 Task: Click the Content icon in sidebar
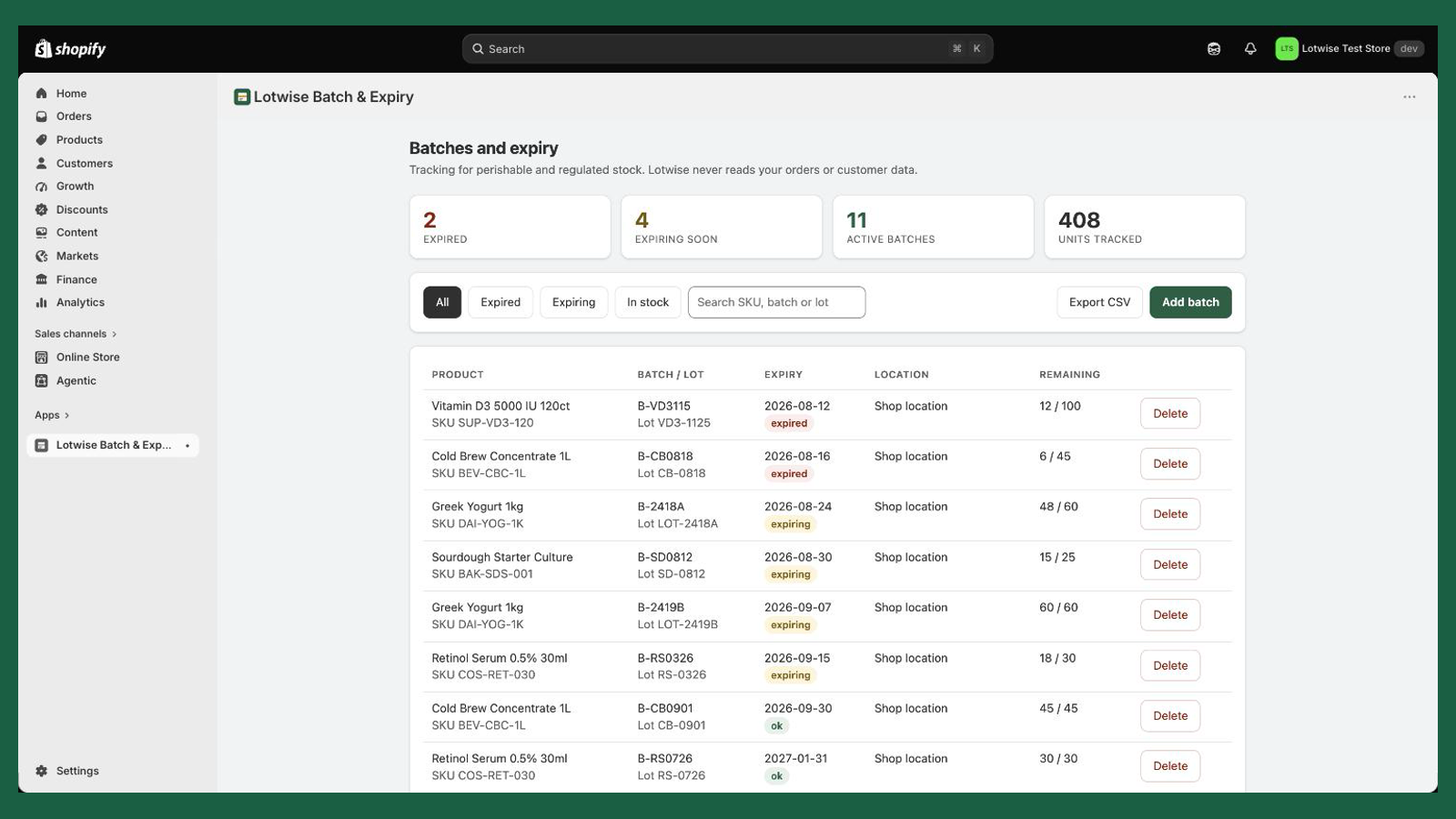[x=41, y=233]
